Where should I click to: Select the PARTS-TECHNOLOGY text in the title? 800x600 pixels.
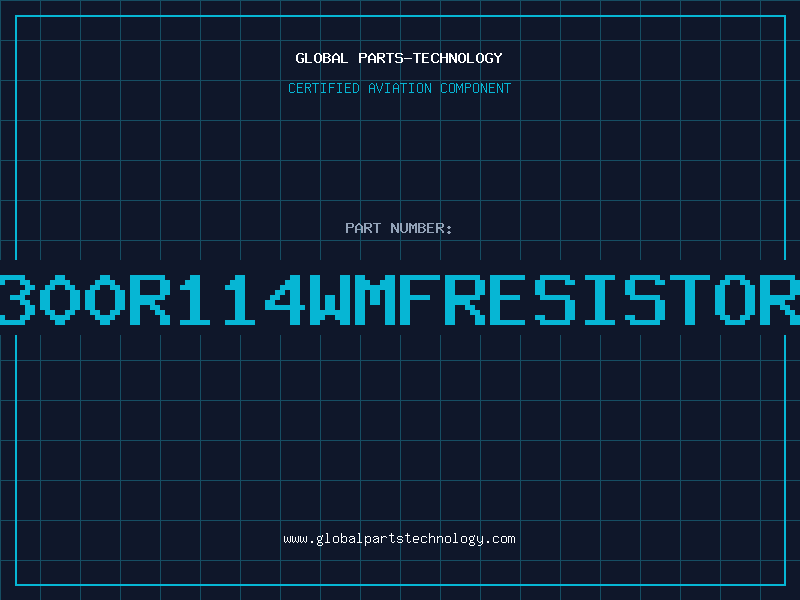pos(430,58)
